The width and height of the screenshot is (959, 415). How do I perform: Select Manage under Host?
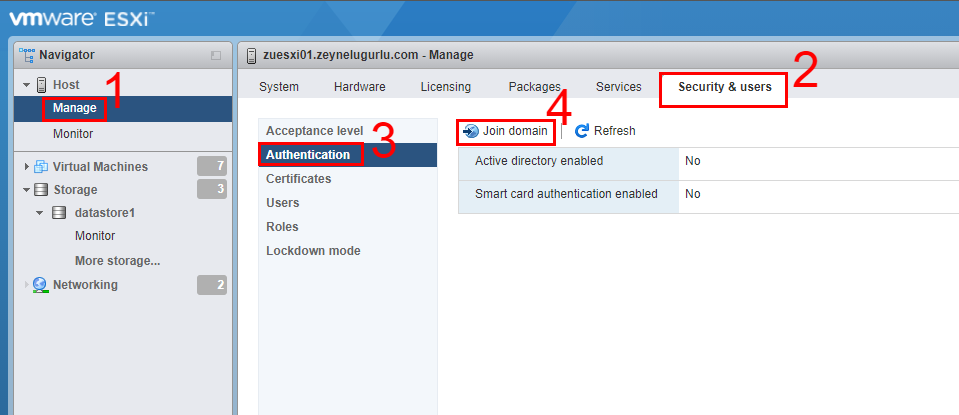[x=75, y=108]
